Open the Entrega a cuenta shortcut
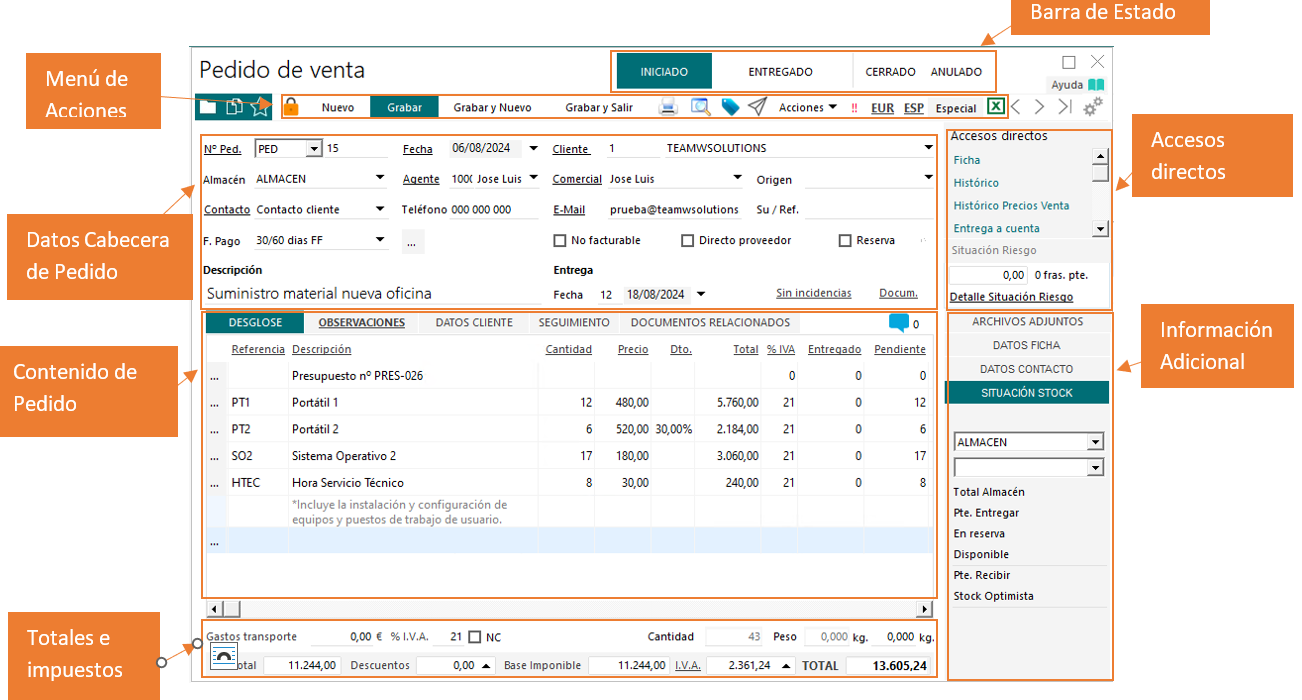 click(996, 229)
